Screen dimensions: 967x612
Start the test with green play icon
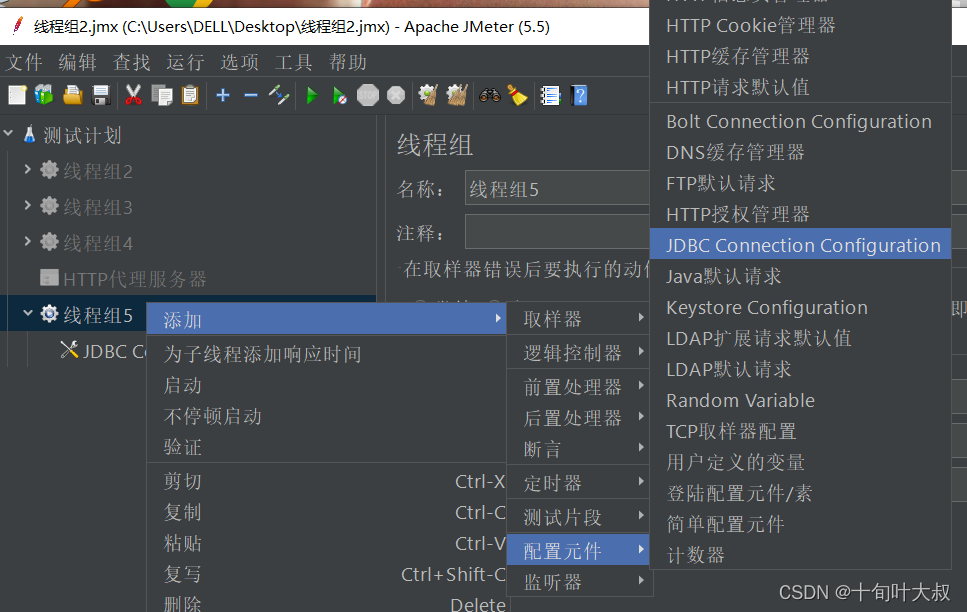pos(311,96)
